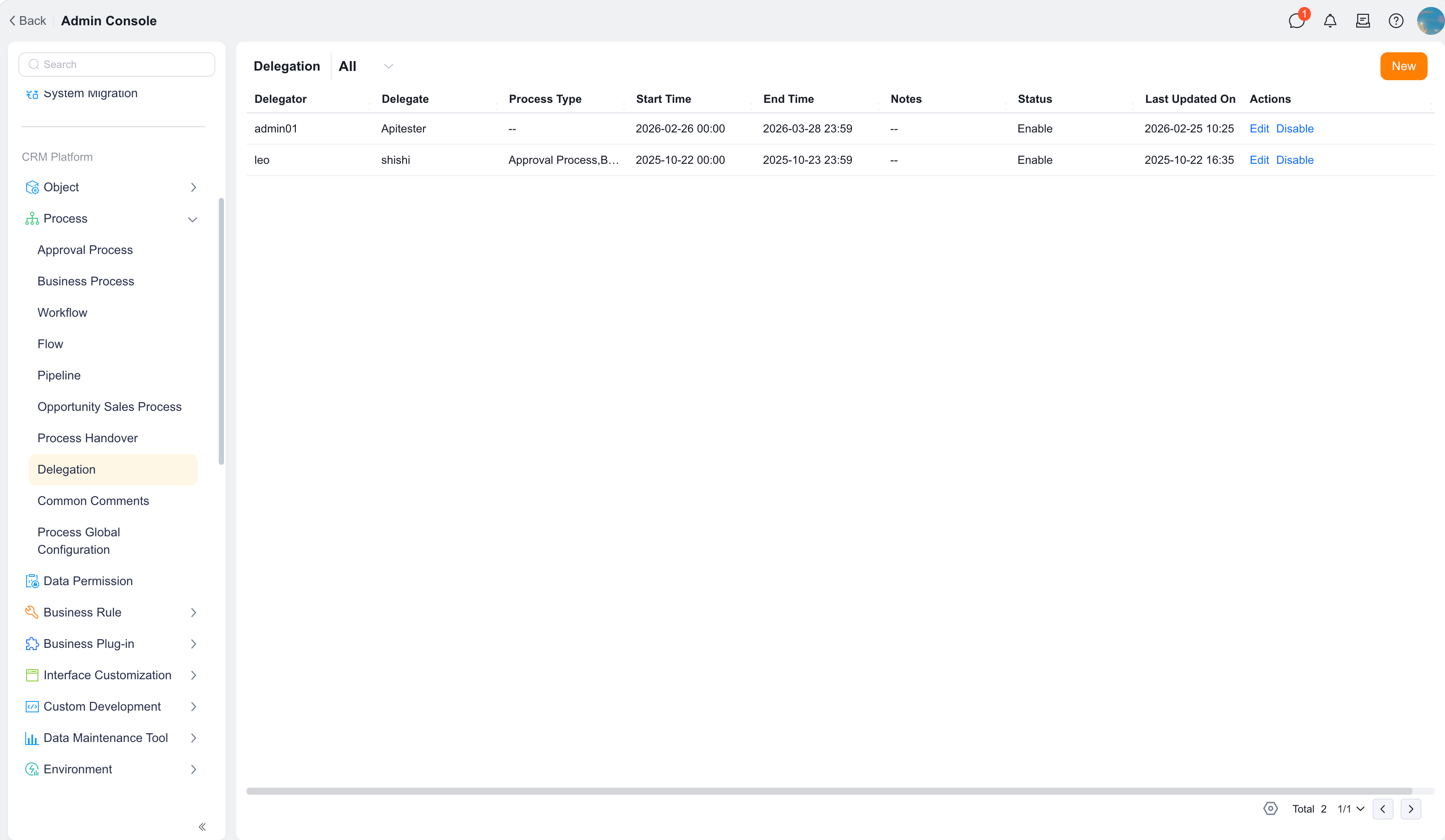This screenshot has width=1445, height=840.
Task: Click the sidebar Search field
Action: [x=117, y=64]
